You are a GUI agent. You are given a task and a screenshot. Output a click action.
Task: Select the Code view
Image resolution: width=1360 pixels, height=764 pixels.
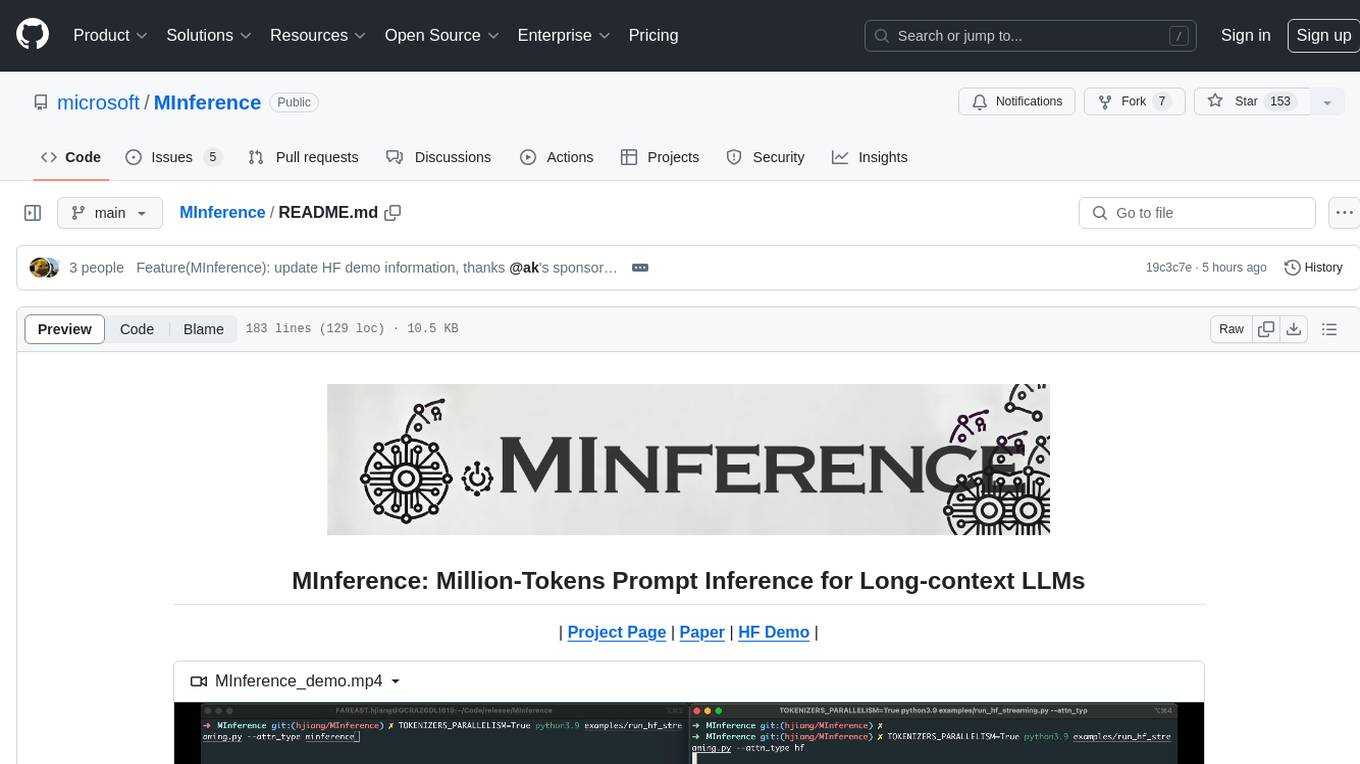tap(137, 329)
